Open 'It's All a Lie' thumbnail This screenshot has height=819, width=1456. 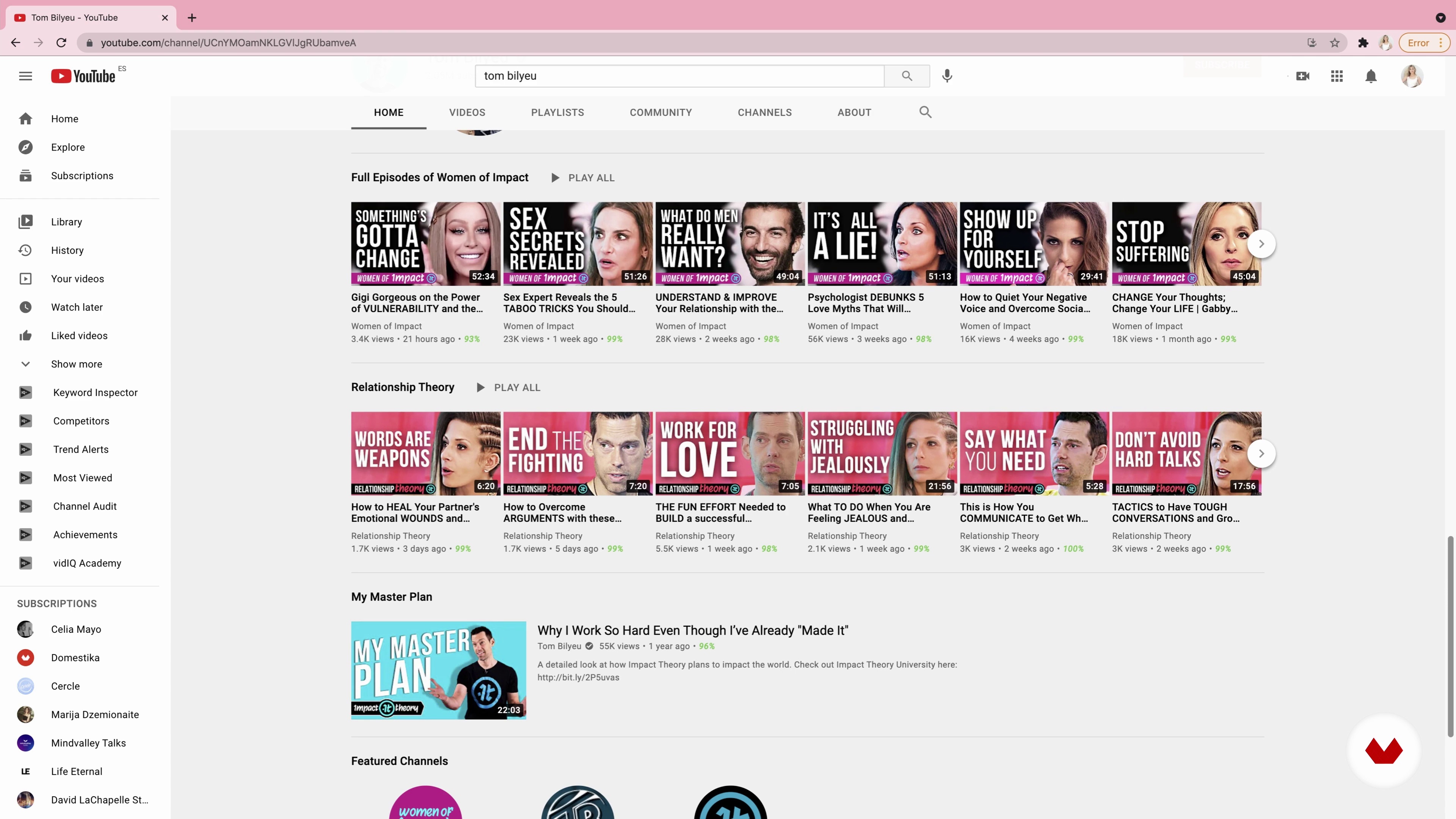click(882, 243)
